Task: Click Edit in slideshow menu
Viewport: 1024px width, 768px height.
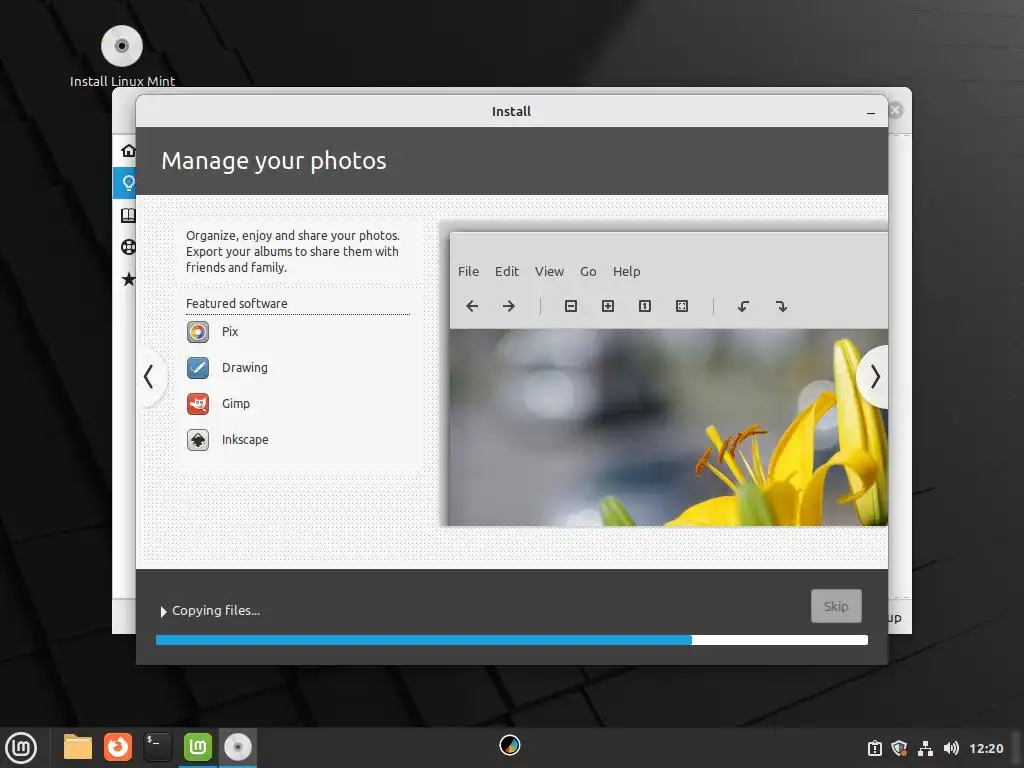Action: coord(507,272)
